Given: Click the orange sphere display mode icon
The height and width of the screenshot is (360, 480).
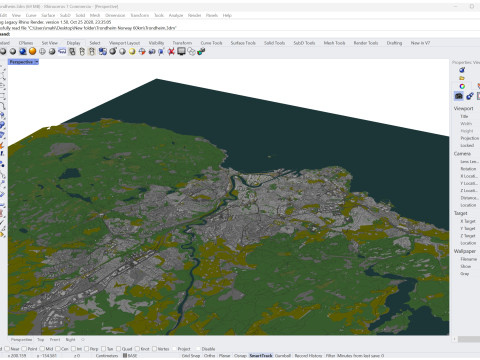Looking at the screenshot, I should (x=32, y=51).
